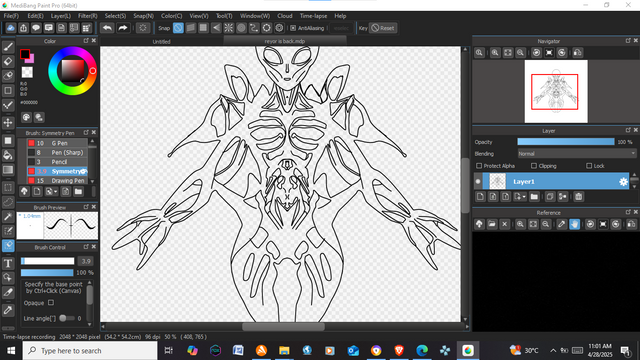The width and height of the screenshot is (640, 360).
Task: Click the Undo arrow
Action: (x=107, y=28)
